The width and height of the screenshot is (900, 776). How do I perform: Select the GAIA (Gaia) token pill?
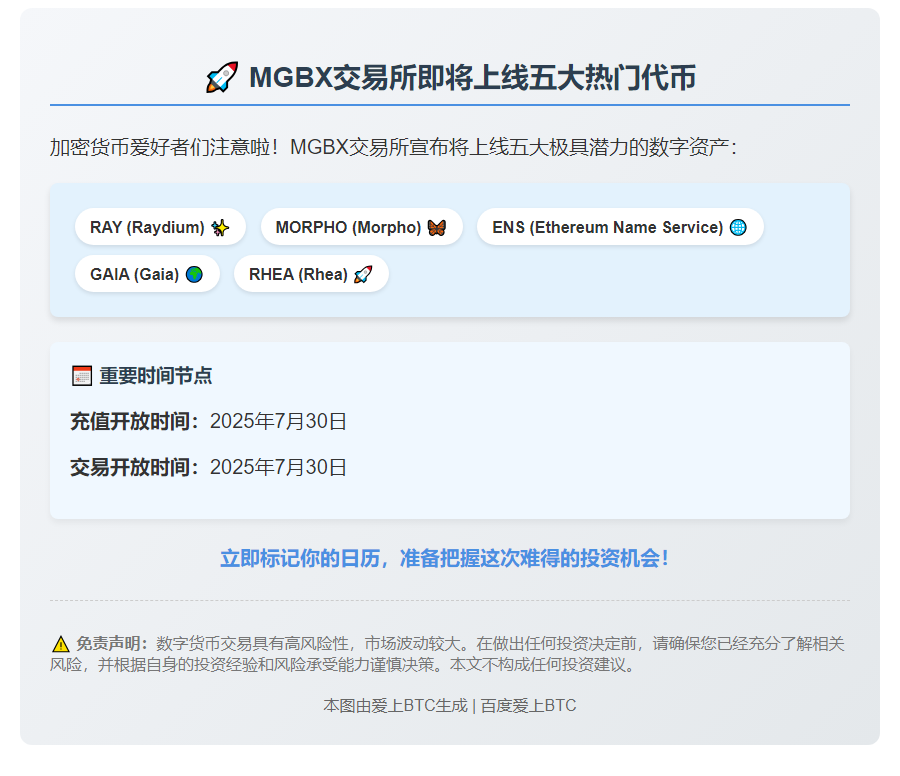[x=148, y=274]
